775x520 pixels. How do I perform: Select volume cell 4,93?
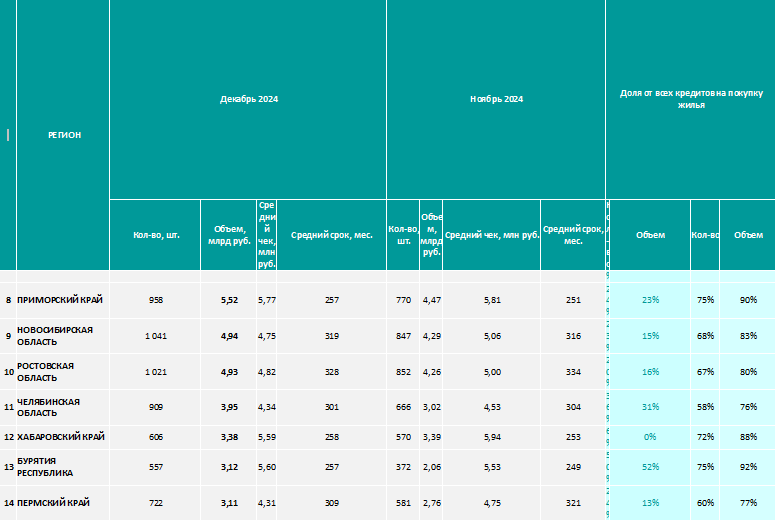click(x=229, y=372)
